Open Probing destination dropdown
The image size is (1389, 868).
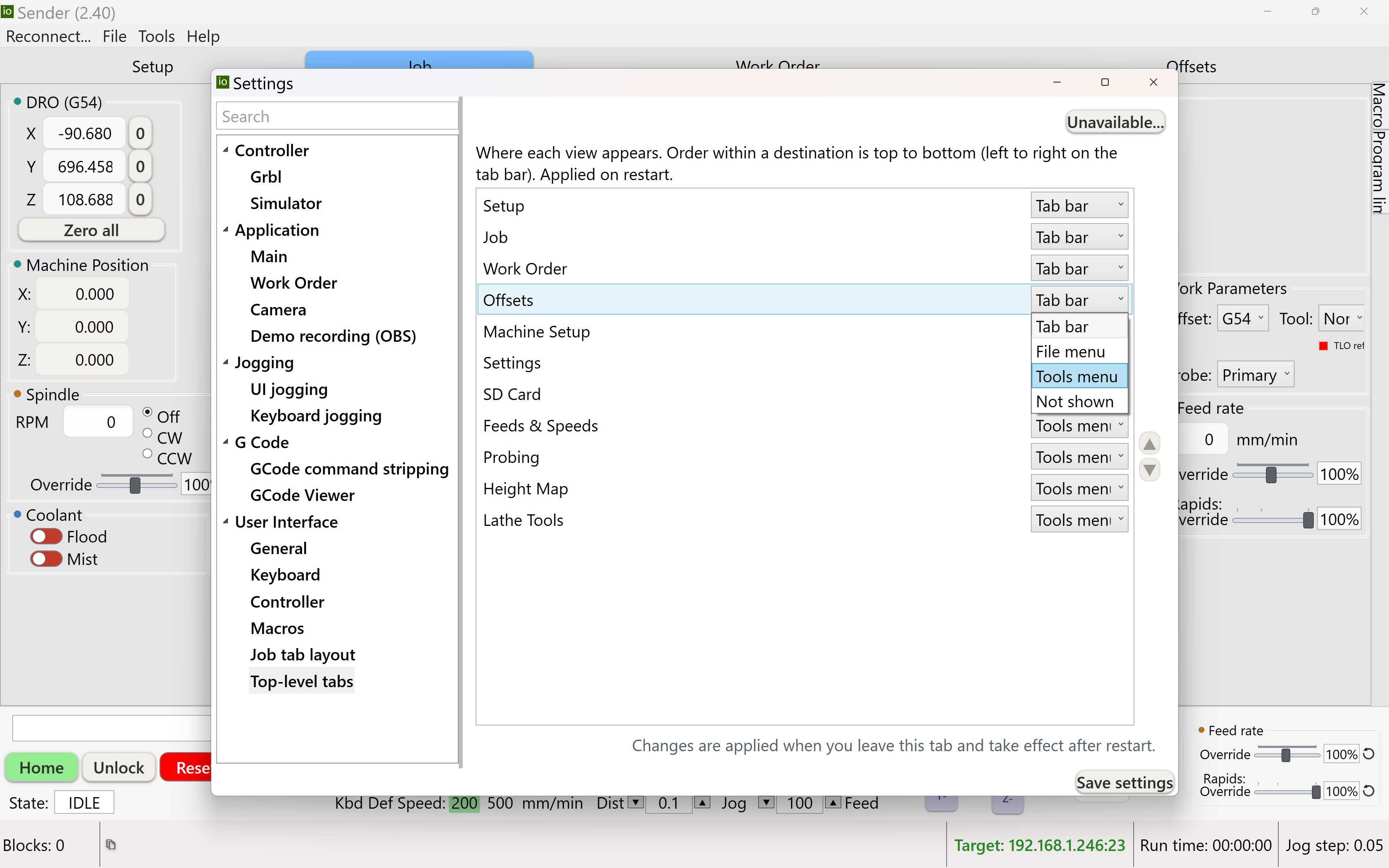point(1079,457)
